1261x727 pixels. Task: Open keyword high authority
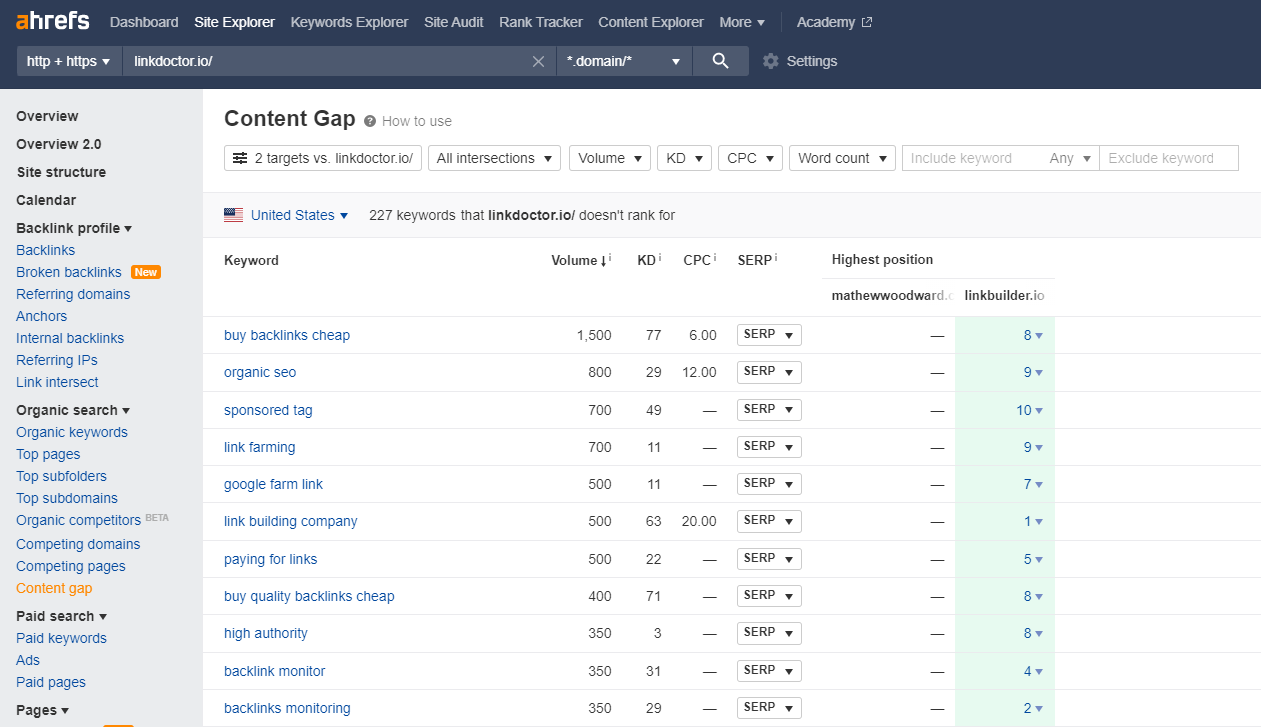click(x=266, y=633)
